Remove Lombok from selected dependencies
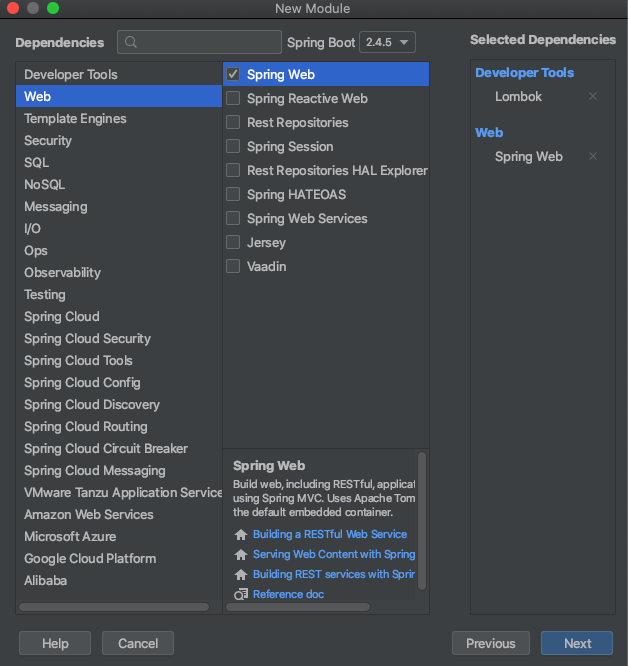628x666 pixels. click(x=593, y=96)
